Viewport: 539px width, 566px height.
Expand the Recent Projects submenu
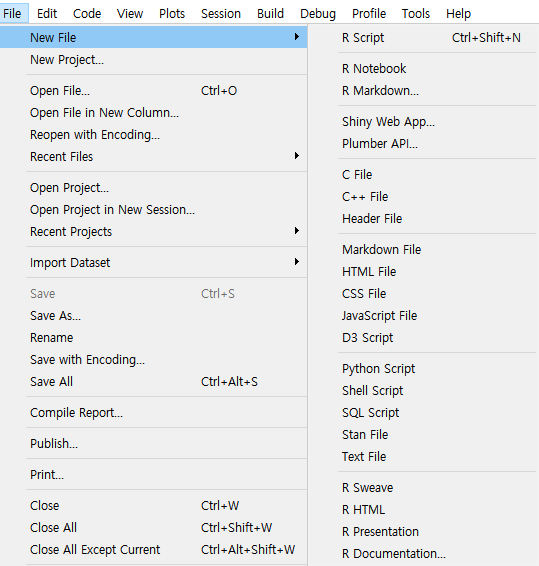pos(153,232)
